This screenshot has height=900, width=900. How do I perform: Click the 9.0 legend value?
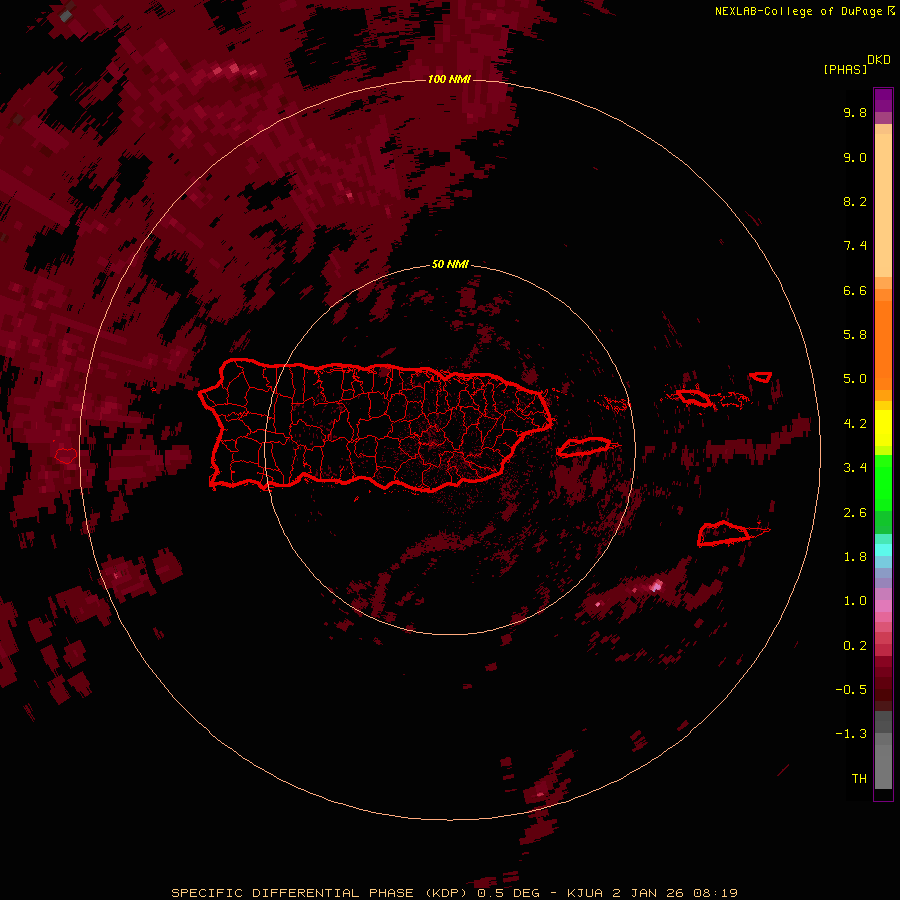[x=855, y=157]
